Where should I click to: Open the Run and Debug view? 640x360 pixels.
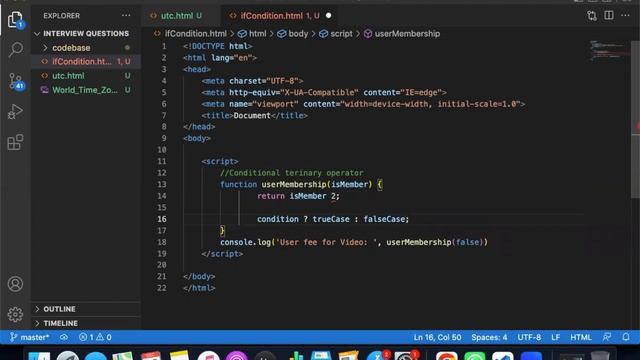tap(15, 111)
